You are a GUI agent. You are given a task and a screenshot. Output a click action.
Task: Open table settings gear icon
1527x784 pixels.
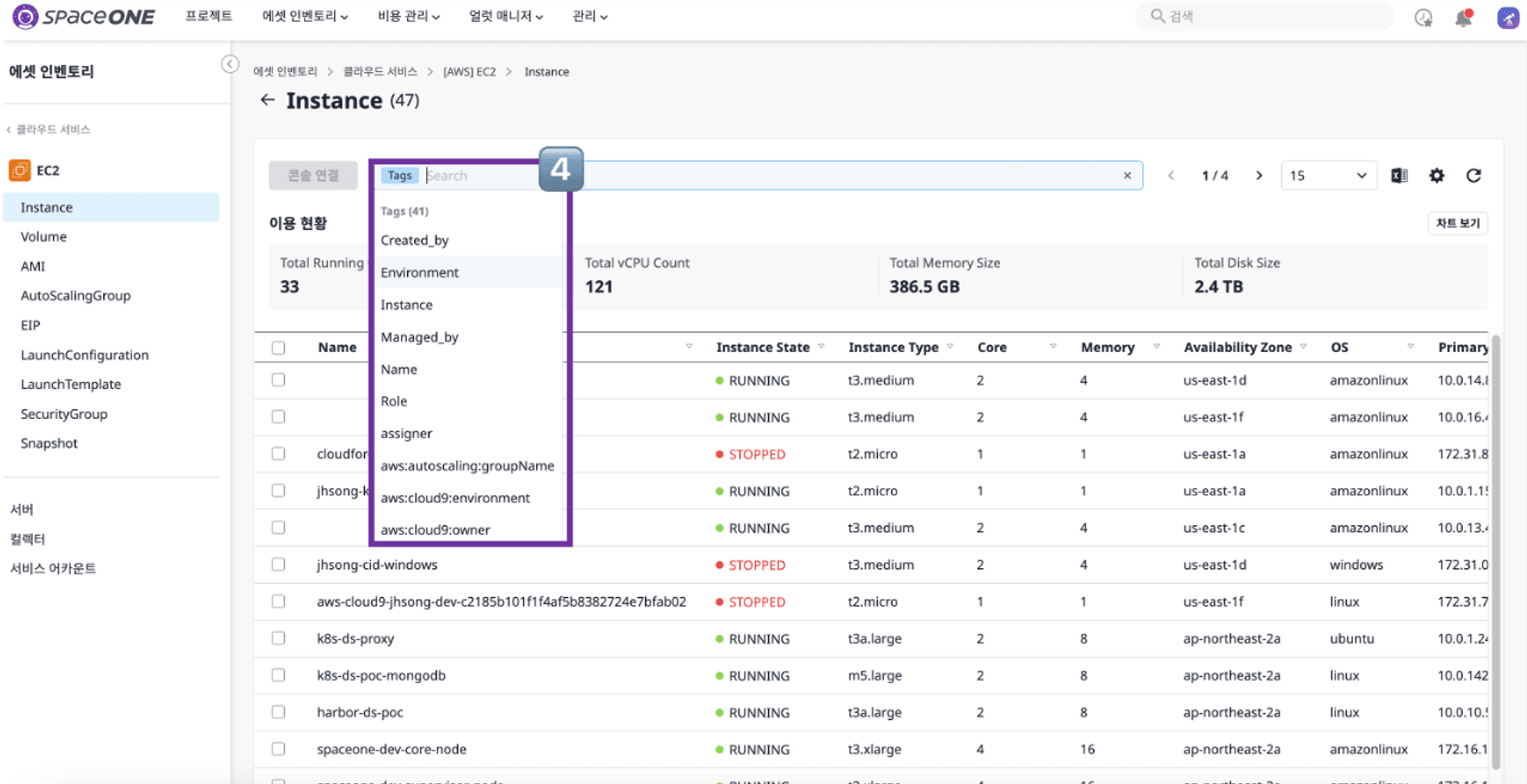(x=1436, y=176)
